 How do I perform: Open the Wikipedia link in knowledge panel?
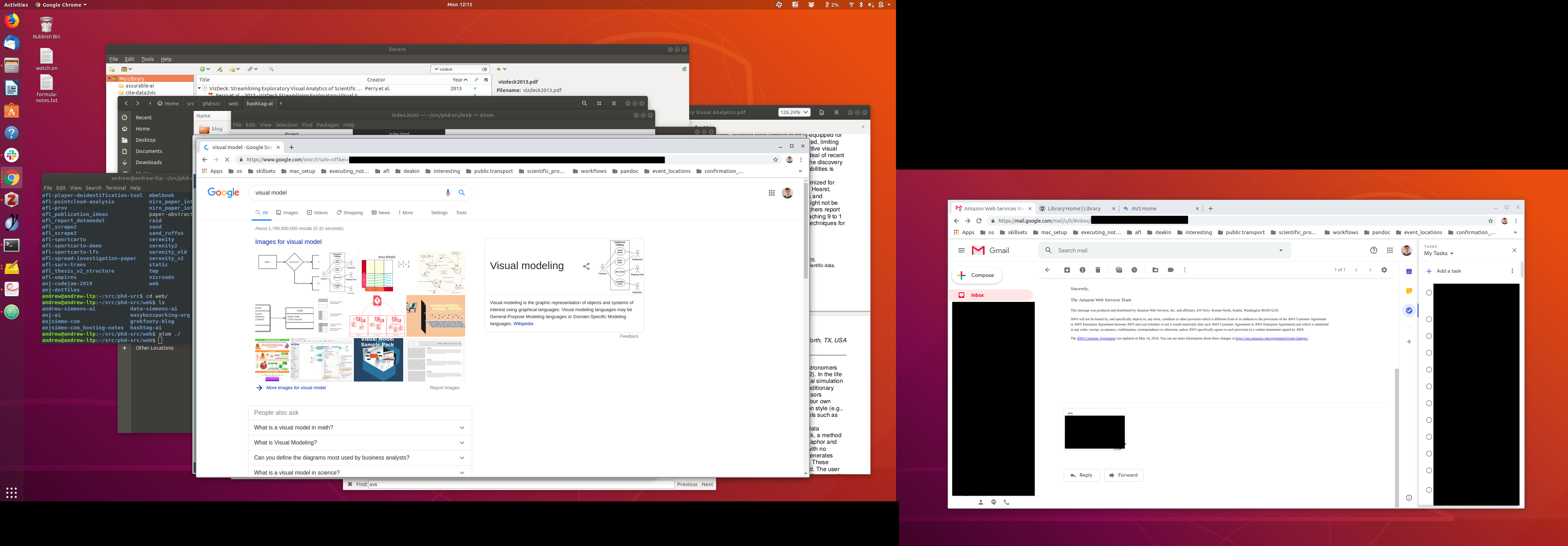click(523, 324)
